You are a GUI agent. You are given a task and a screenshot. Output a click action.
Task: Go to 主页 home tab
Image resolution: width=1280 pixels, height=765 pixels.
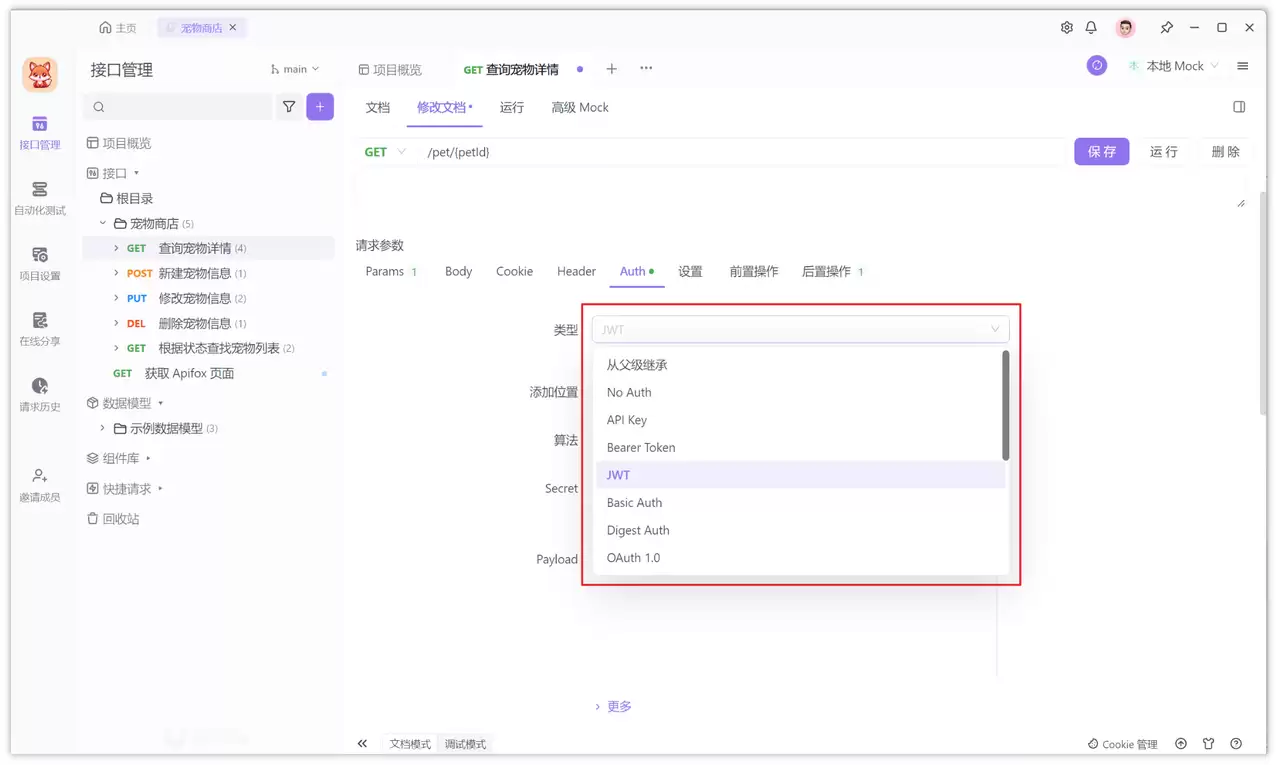118,28
